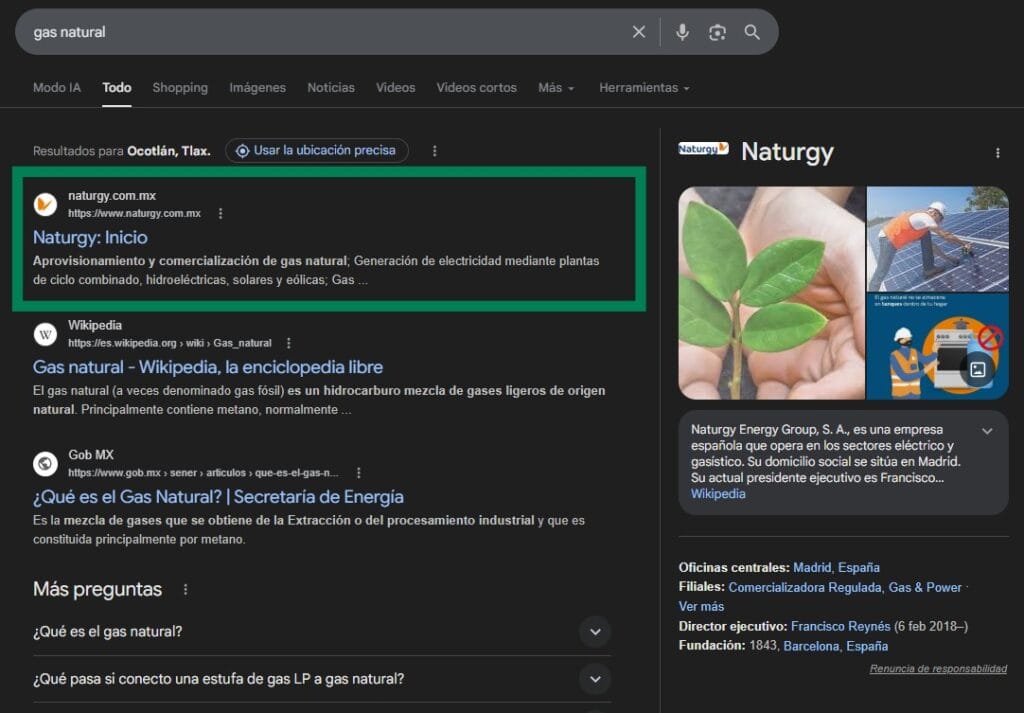Image resolution: width=1024 pixels, height=713 pixels.
Task: Open three-dot menu beside Wikipedia result URL
Action: [x=289, y=343]
